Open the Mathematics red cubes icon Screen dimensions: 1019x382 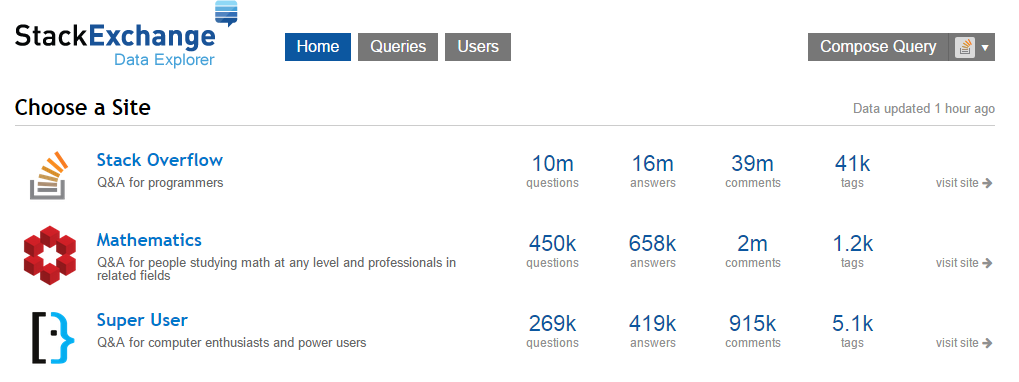[x=49, y=255]
